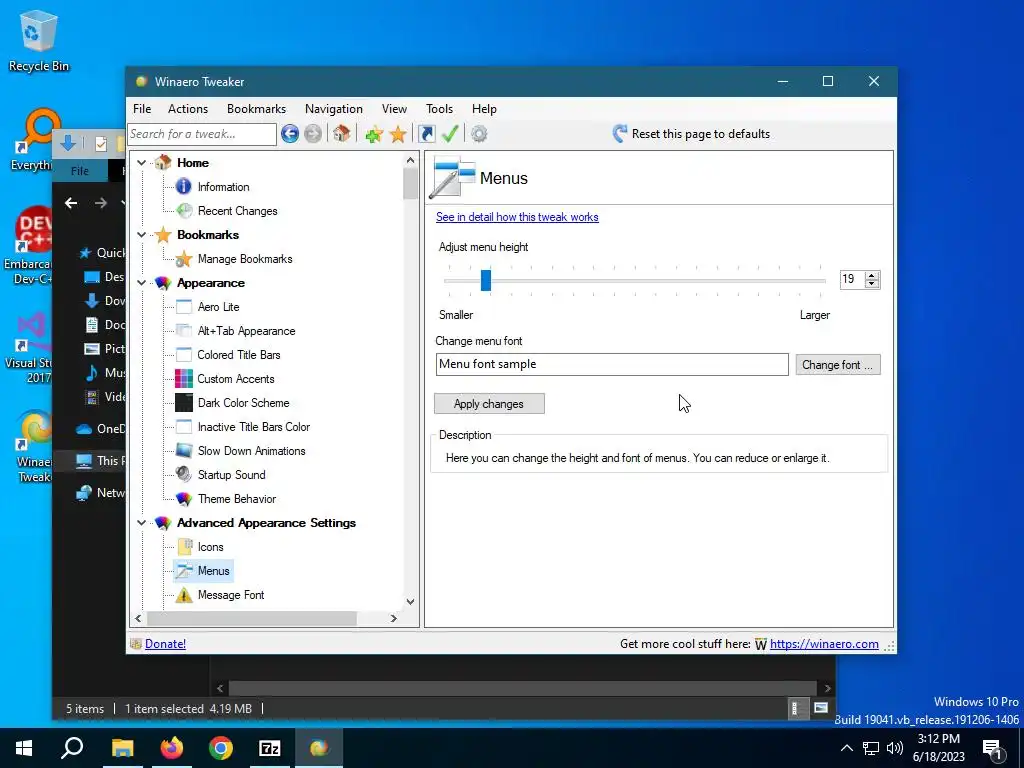Collapse the Home tree node
This screenshot has width=1024, height=768.
tap(141, 163)
